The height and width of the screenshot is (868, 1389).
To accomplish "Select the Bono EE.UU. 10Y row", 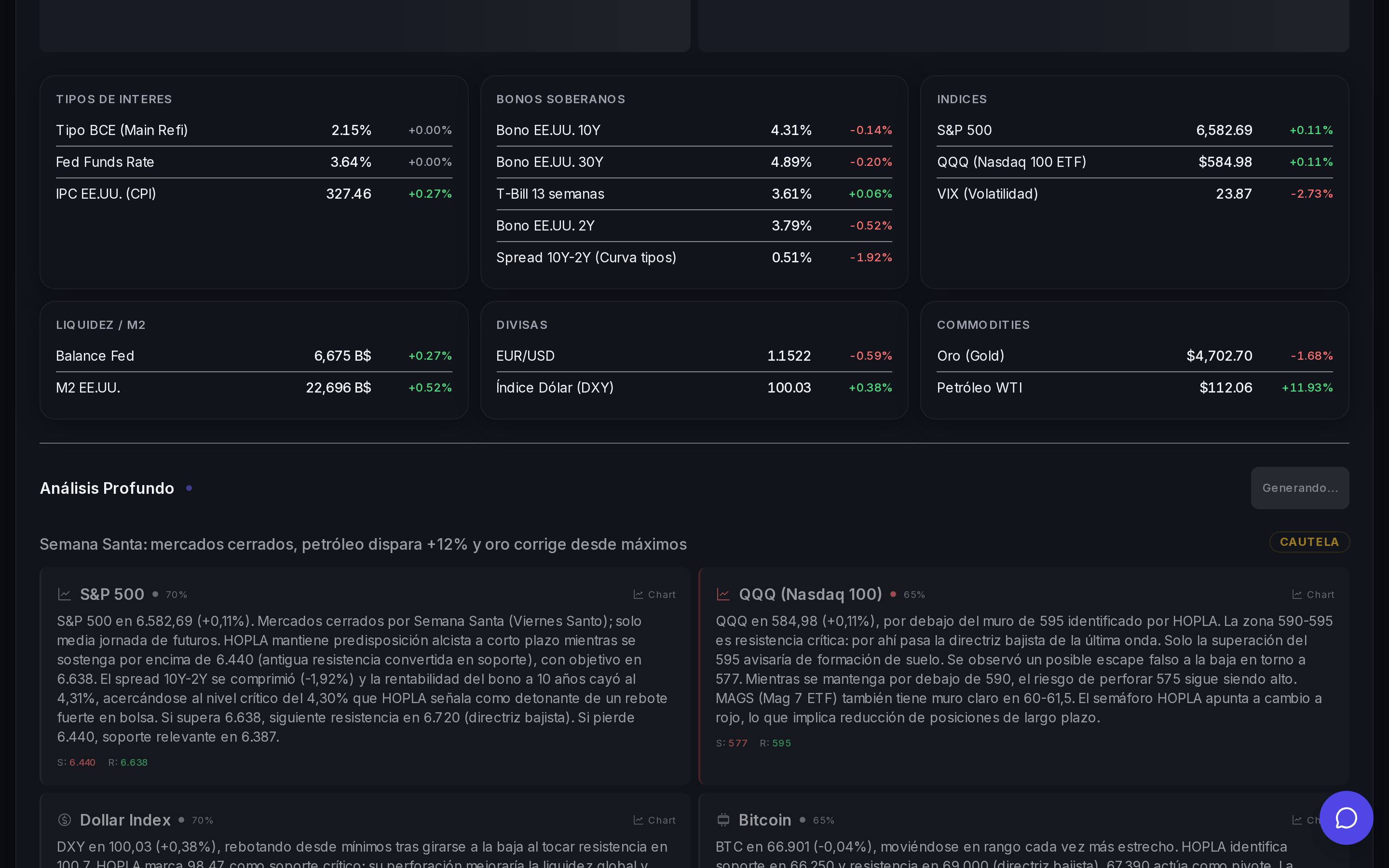I will [x=694, y=130].
